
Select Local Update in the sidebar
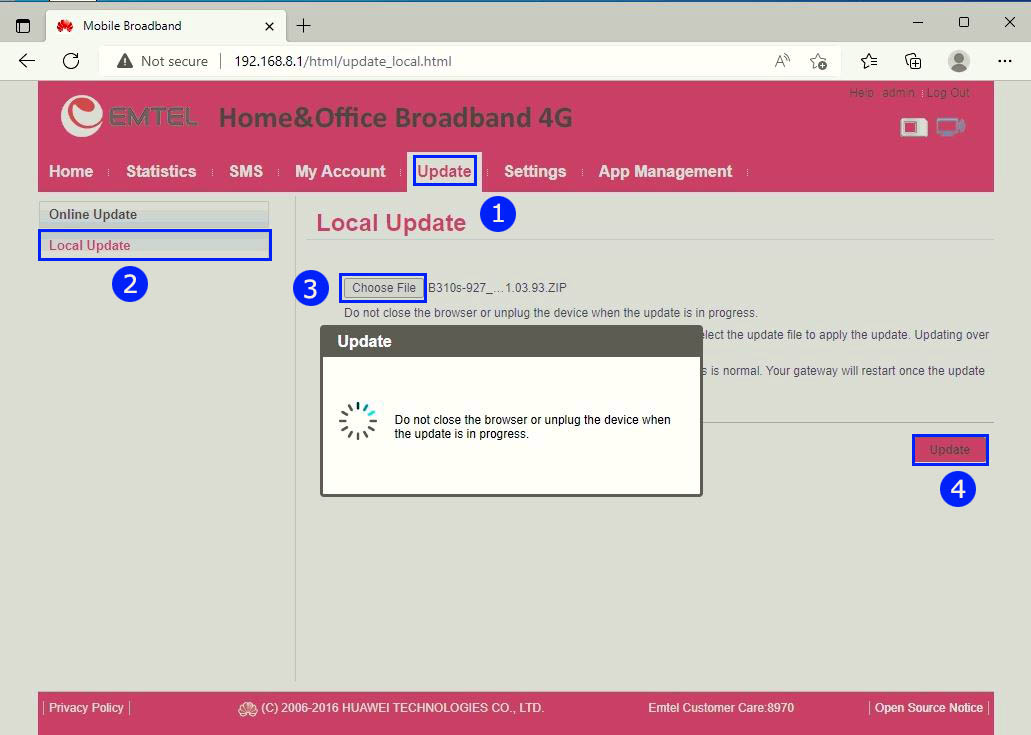click(154, 245)
